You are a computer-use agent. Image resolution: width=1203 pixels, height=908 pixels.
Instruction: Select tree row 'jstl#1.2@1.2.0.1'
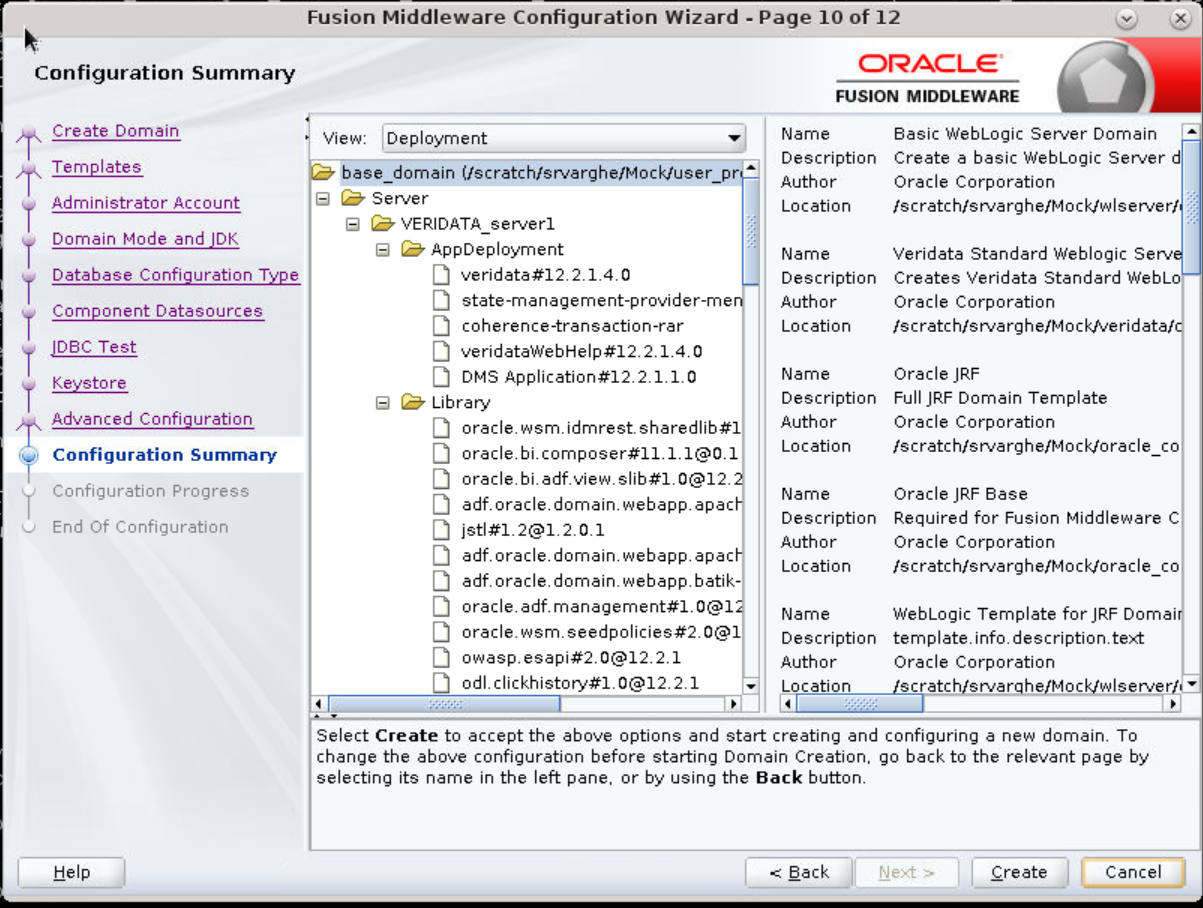[x=533, y=530]
